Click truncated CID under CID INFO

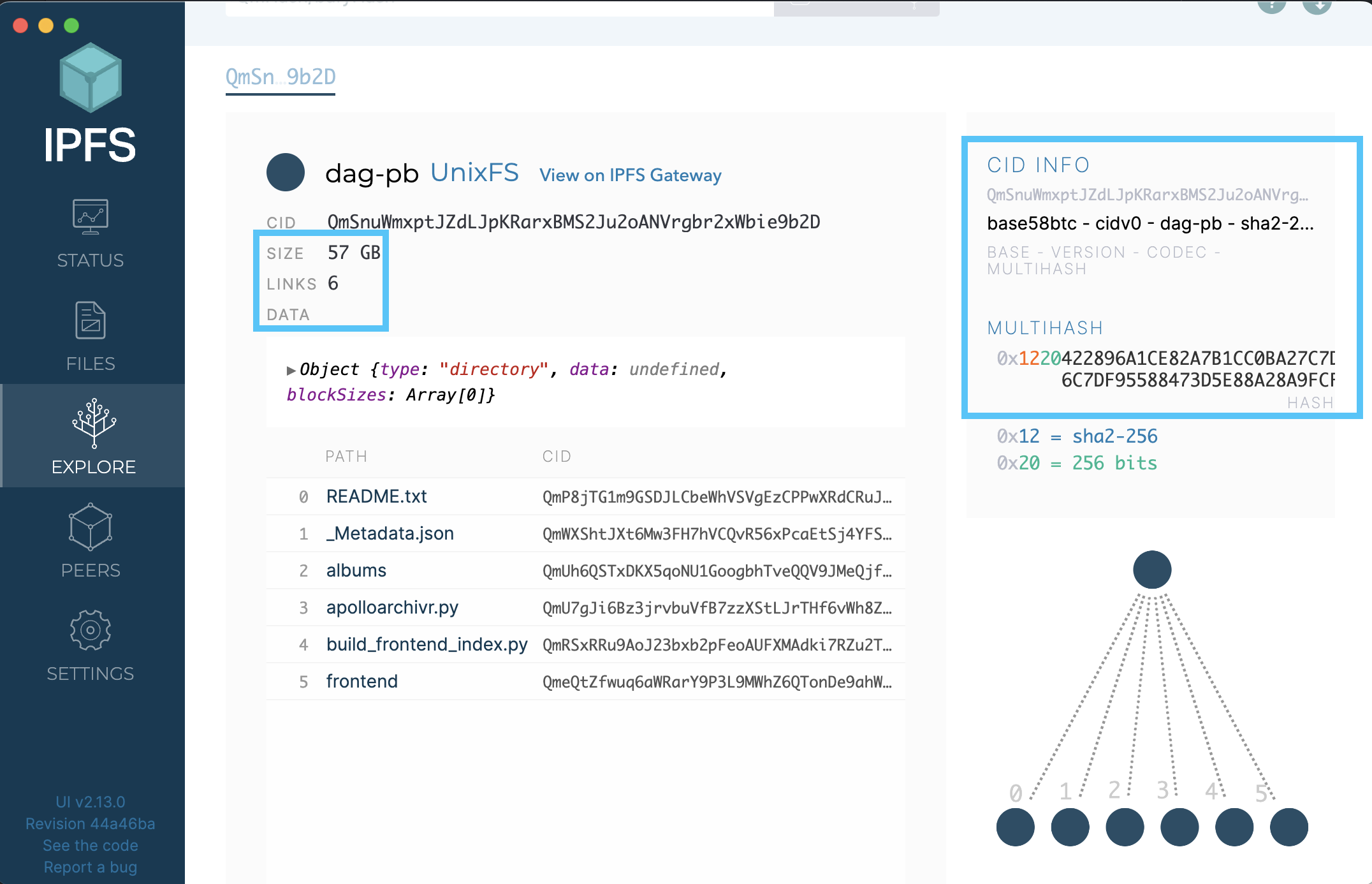tap(1148, 195)
